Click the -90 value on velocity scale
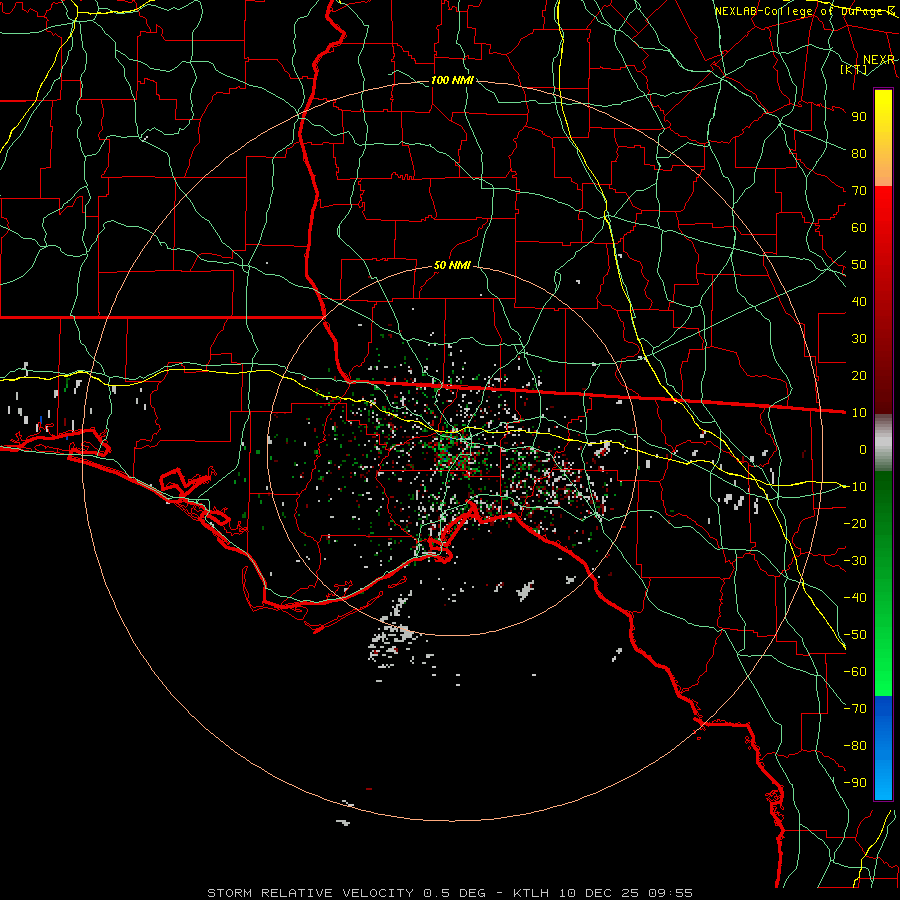The width and height of the screenshot is (900, 900). pos(855,783)
